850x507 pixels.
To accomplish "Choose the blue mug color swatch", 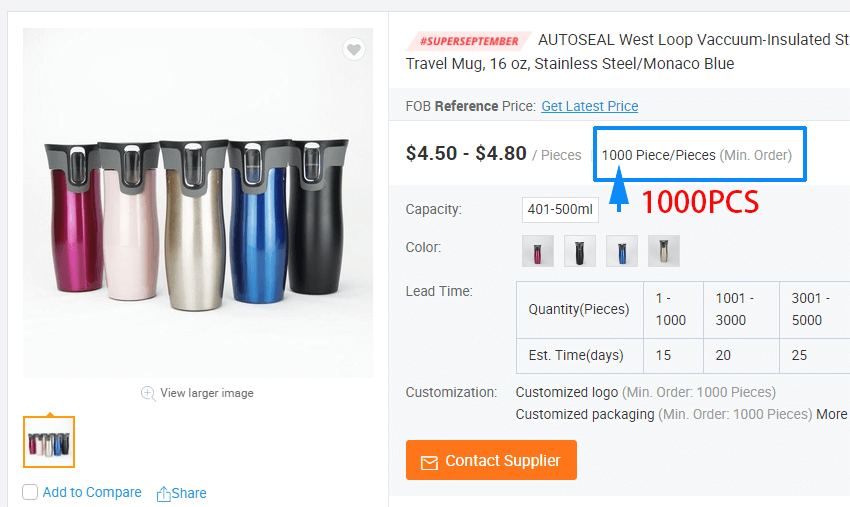I will coord(621,251).
